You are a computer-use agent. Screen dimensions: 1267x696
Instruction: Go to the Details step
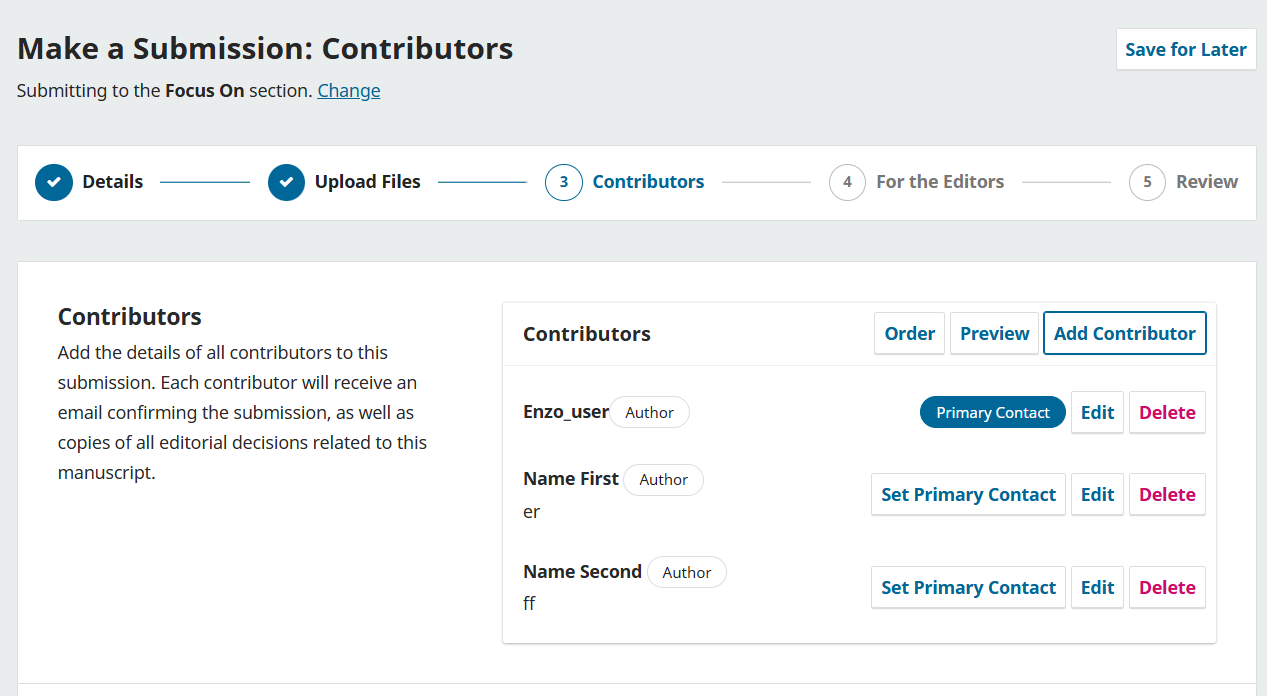[112, 182]
